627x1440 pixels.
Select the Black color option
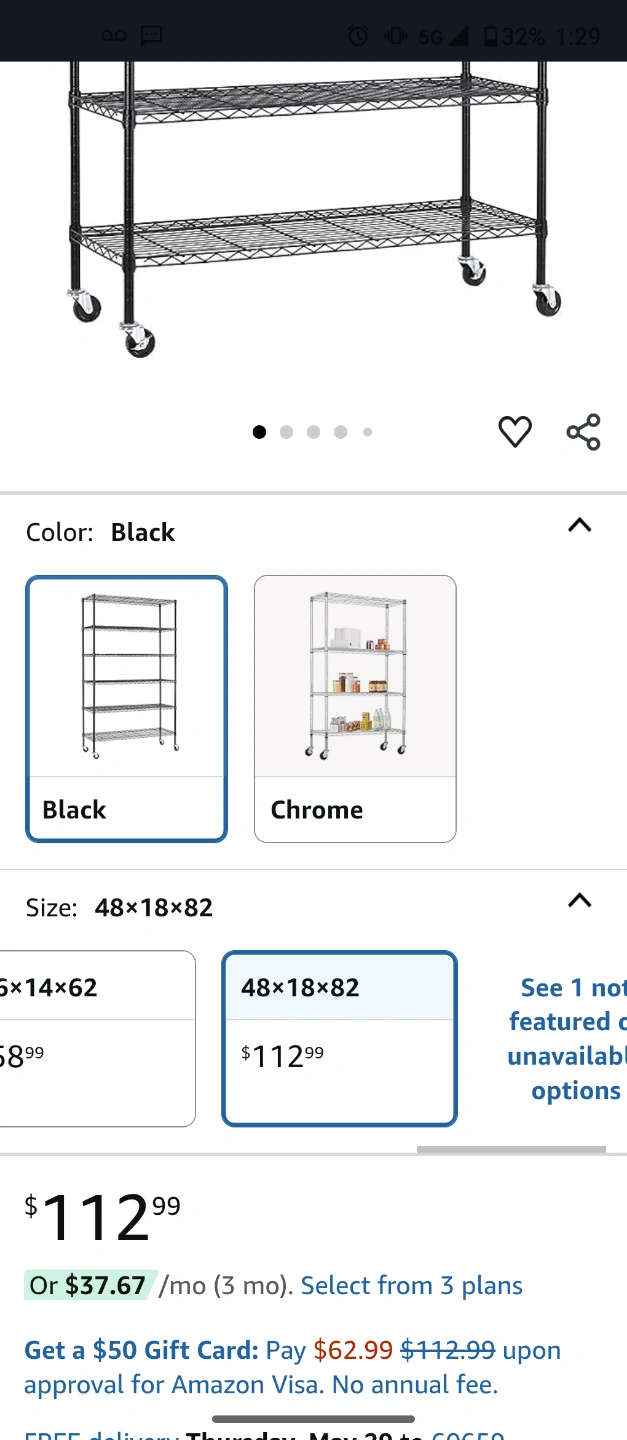click(x=127, y=709)
